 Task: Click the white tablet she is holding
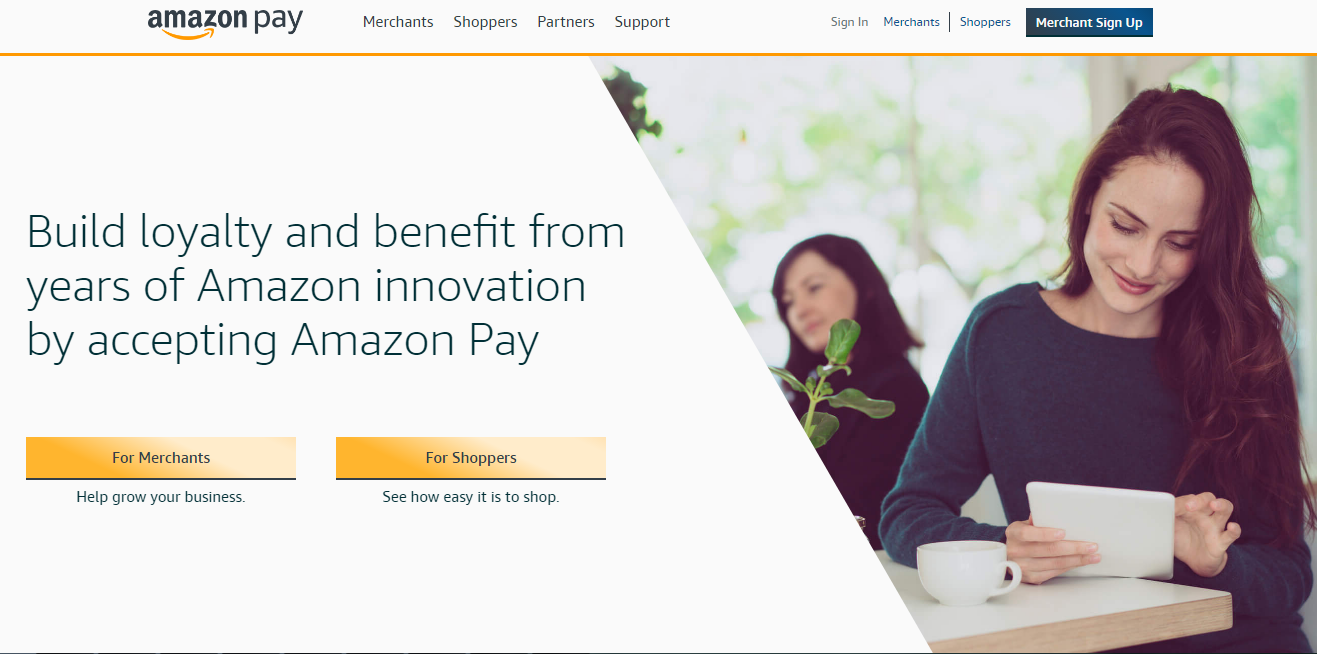pyautogui.click(x=1101, y=529)
